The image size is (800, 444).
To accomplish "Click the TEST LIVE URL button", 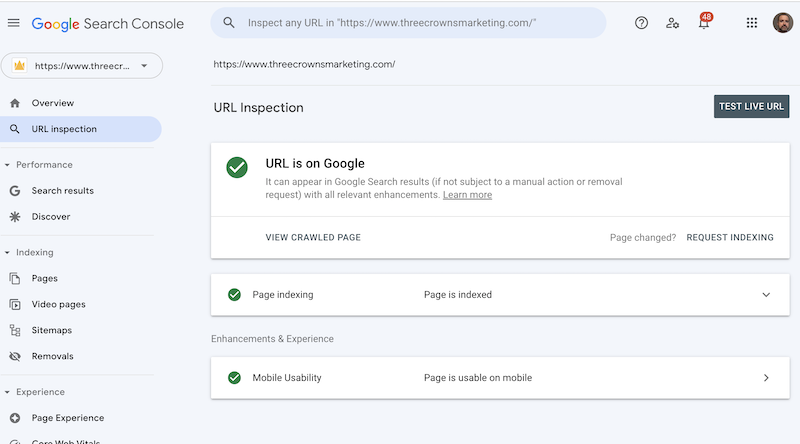I will (751, 106).
